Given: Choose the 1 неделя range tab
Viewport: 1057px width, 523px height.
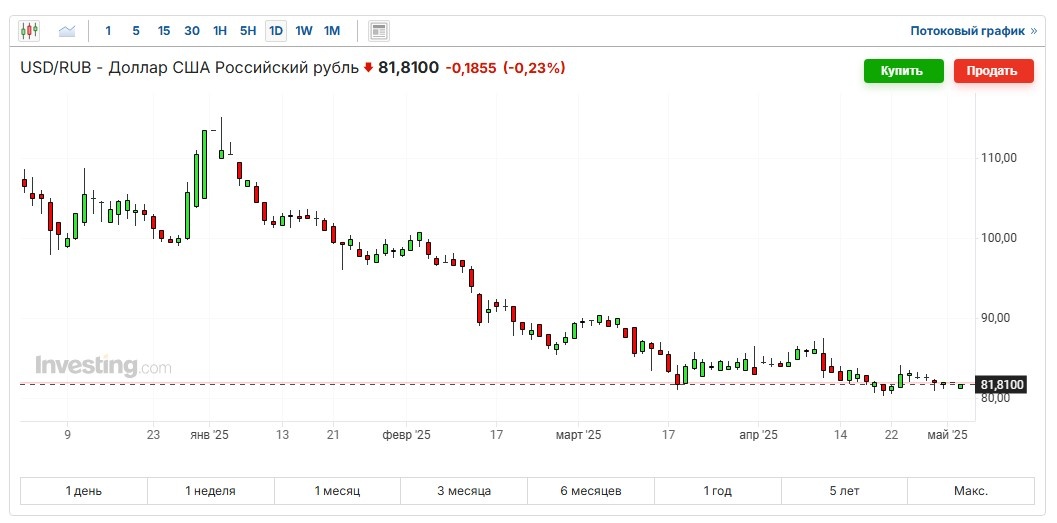Looking at the screenshot, I should click(x=210, y=491).
